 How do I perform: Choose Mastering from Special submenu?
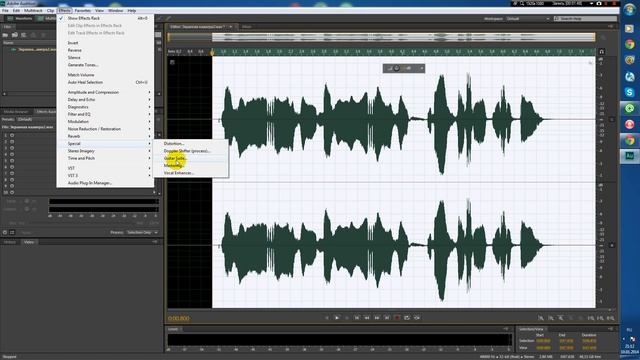click(191, 166)
